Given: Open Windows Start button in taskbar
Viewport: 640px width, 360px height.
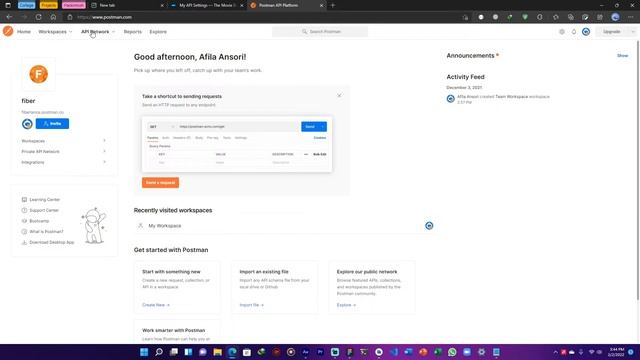Looking at the screenshot, I should tap(144, 352).
